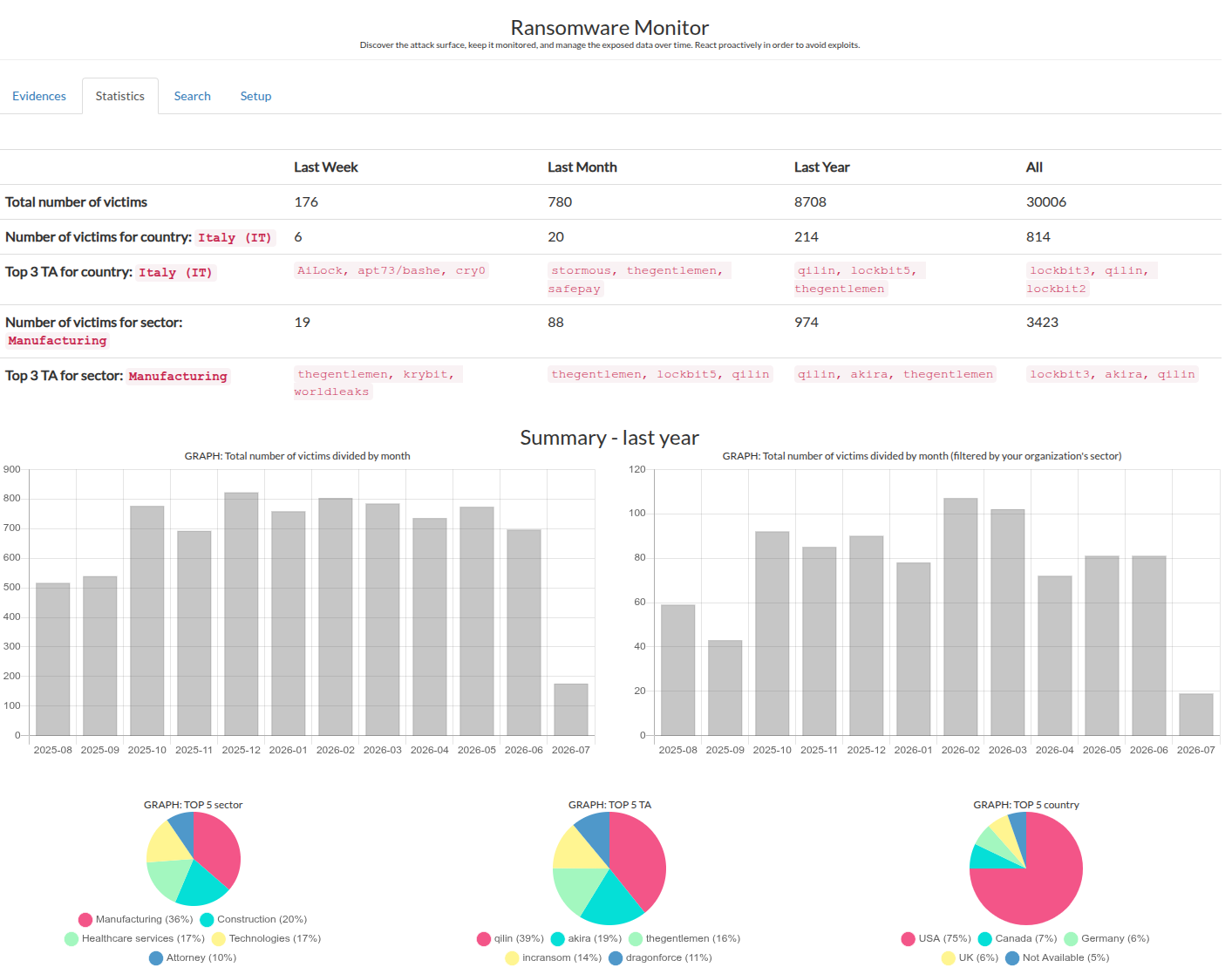Click 'GRAPH: TOP 5 country' title
The width and height of the screenshot is (1232, 974).
(x=1026, y=805)
